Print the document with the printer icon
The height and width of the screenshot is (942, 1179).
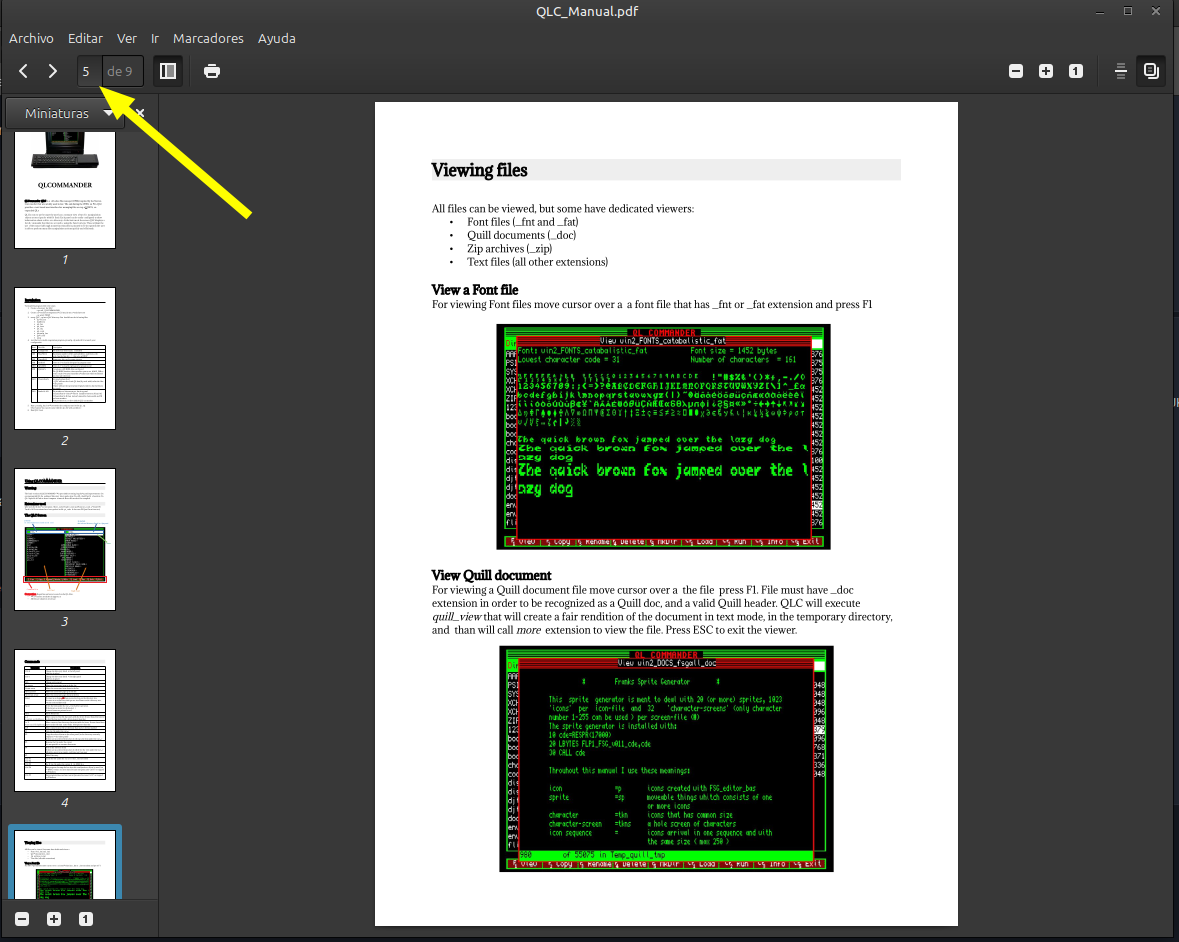click(x=212, y=71)
